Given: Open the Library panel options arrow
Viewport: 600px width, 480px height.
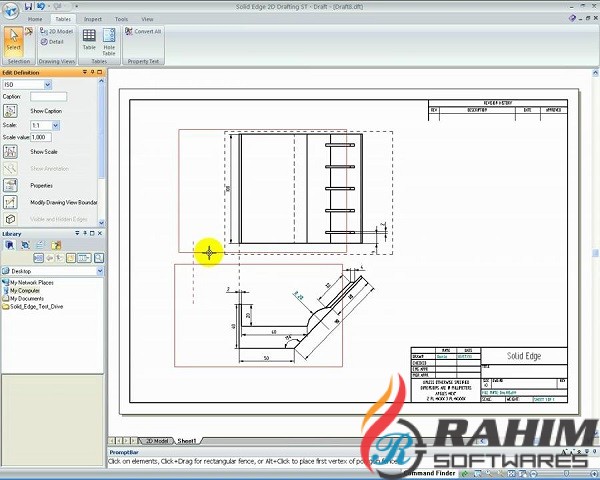Looking at the screenshot, I should click(77, 233).
